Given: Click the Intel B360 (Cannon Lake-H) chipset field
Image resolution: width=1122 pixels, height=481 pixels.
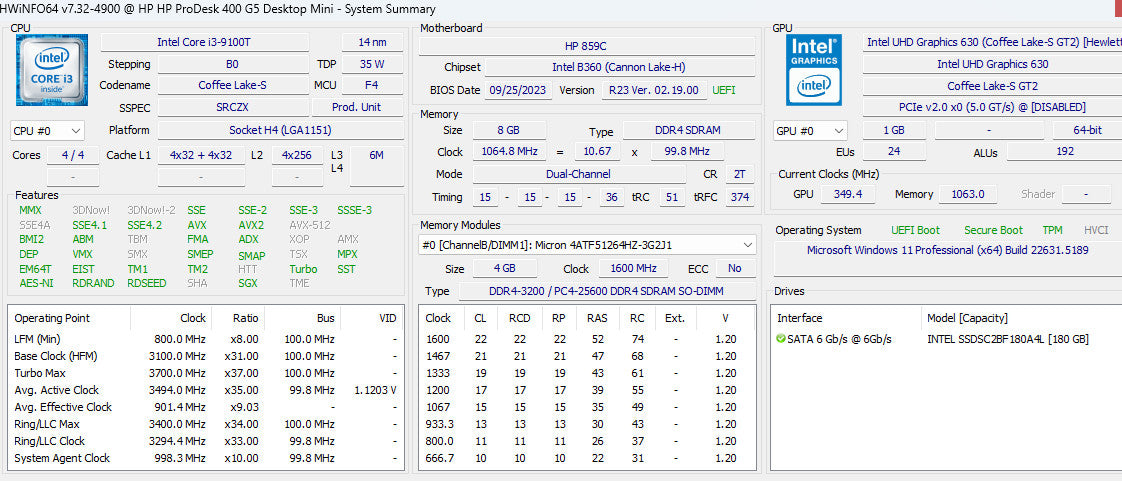Looking at the screenshot, I should point(619,67).
